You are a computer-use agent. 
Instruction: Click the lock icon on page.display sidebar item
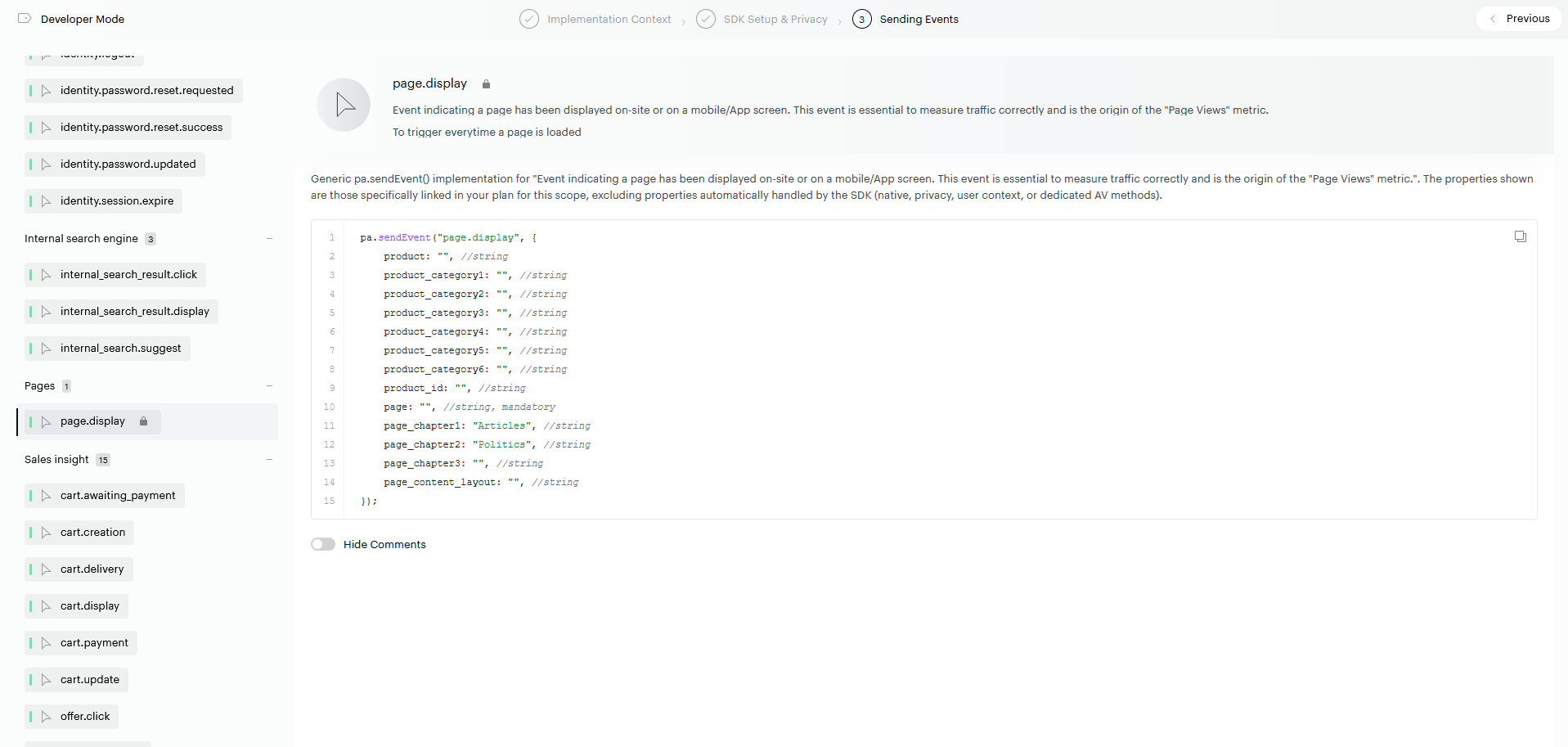pyautogui.click(x=143, y=421)
